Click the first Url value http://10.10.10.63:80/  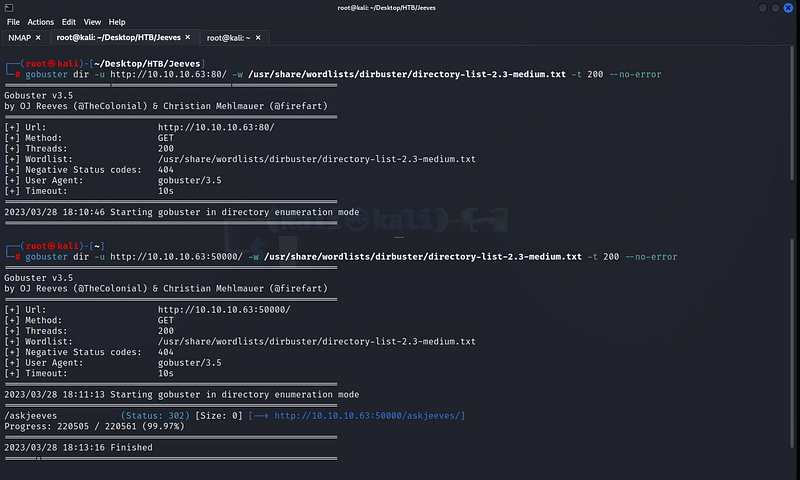point(216,127)
